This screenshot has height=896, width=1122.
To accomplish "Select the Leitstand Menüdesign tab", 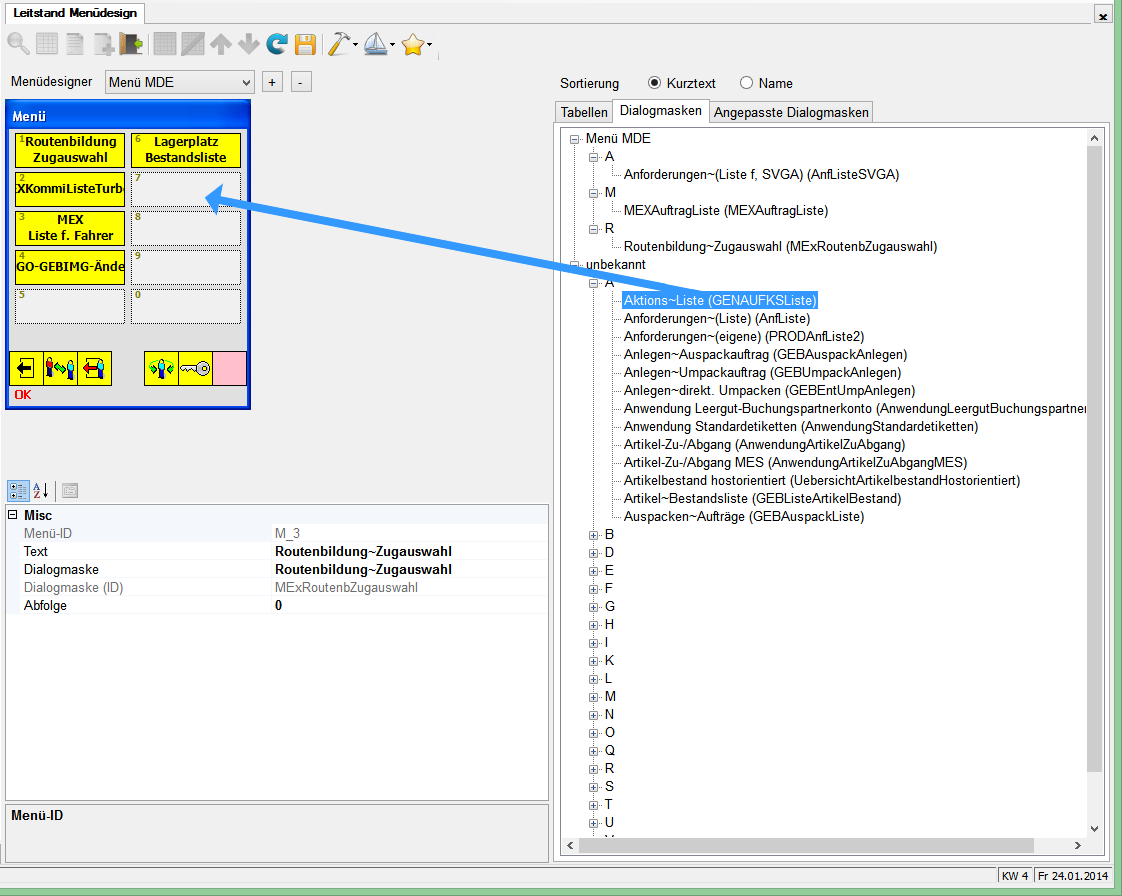I will tap(75, 13).
